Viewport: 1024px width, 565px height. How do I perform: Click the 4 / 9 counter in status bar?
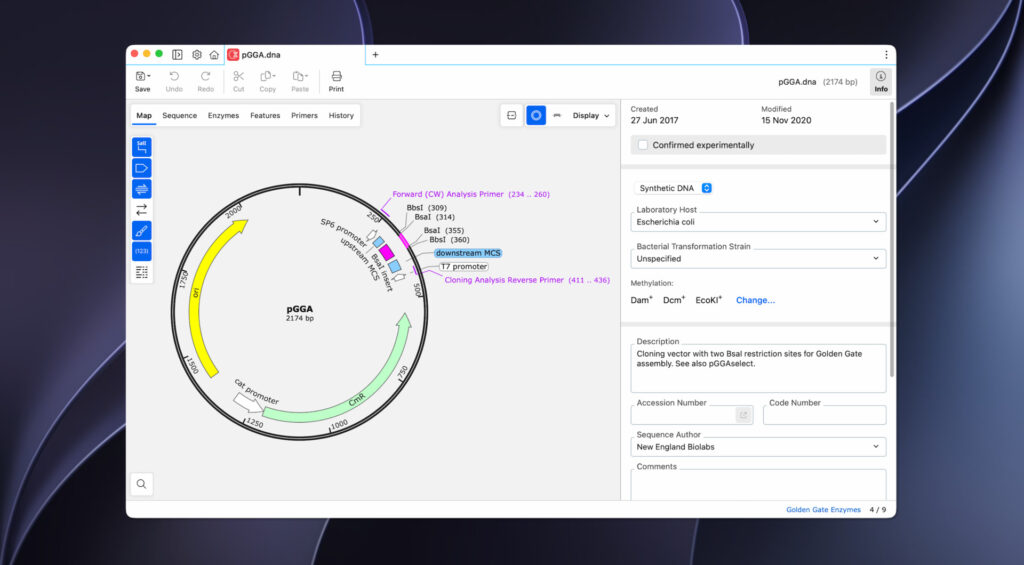click(878, 509)
